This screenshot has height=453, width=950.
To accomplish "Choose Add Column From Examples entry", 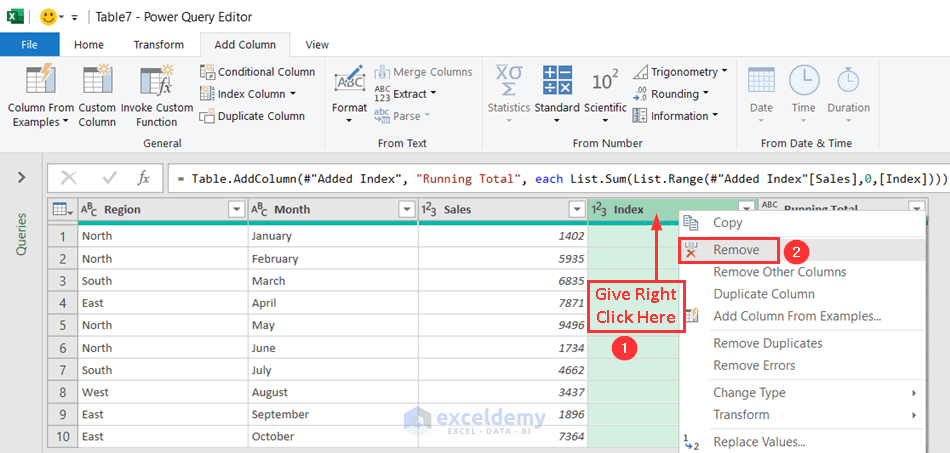I will [x=802, y=316].
